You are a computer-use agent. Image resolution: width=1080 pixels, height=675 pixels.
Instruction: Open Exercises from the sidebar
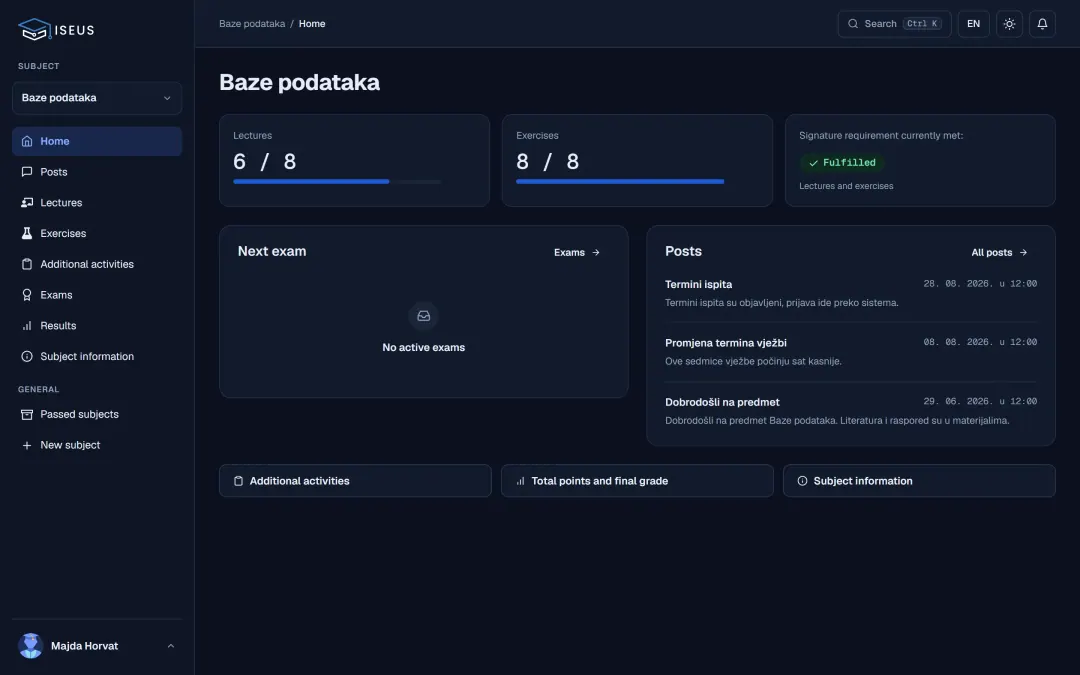(97, 233)
